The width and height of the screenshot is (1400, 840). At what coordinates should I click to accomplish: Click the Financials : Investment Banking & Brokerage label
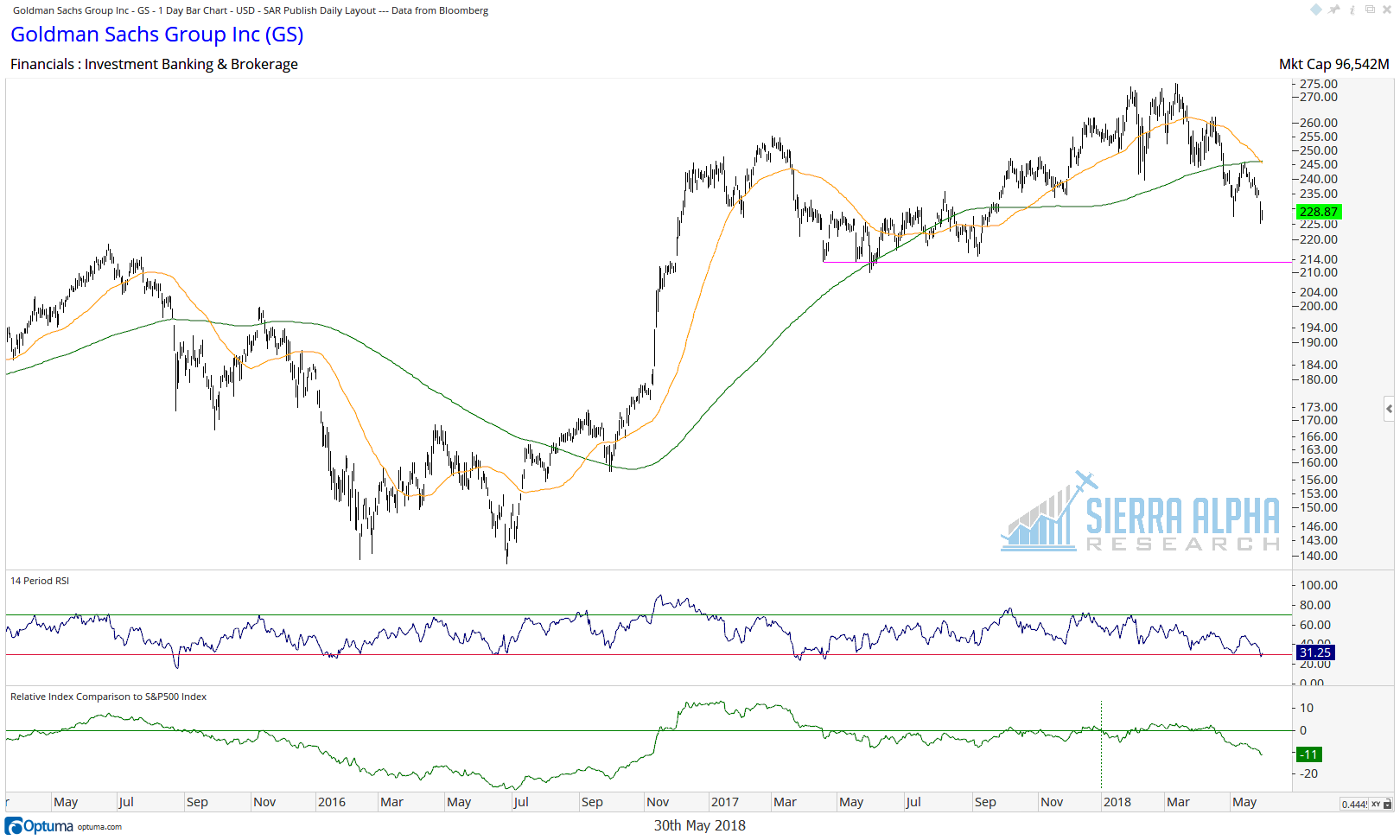tap(154, 64)
